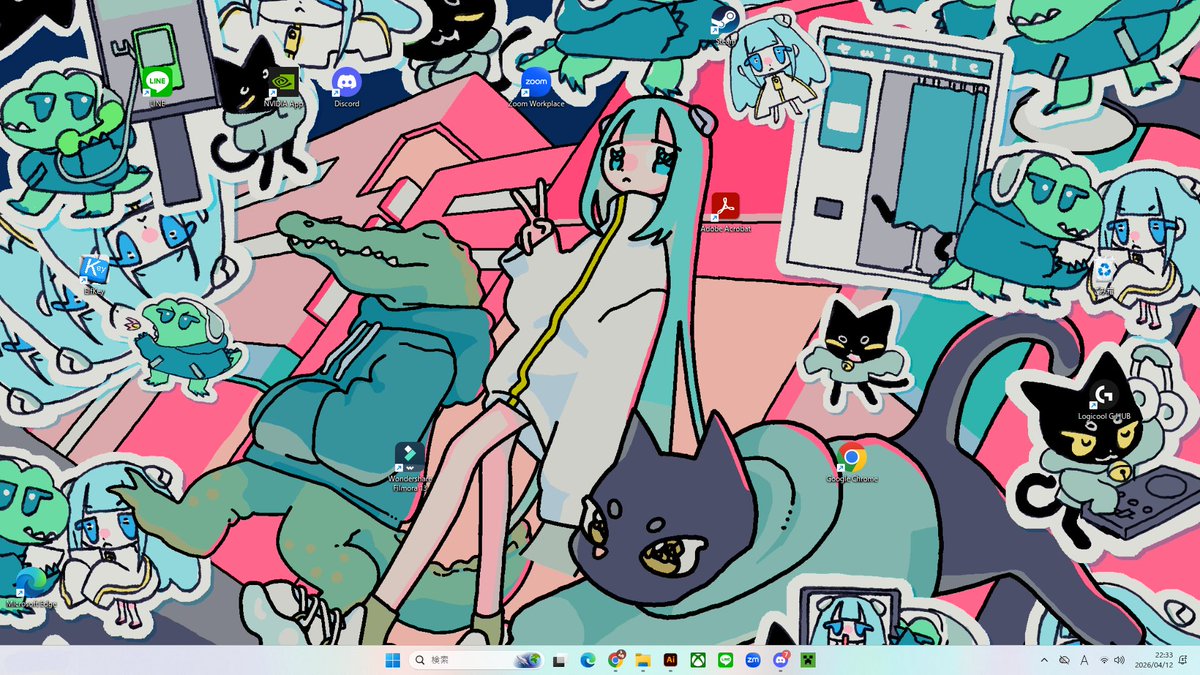This screenshot has width=1200, height=675.
Task: Open the Wondershare Filmora desktop shortcut
Action: click(408, 468)
